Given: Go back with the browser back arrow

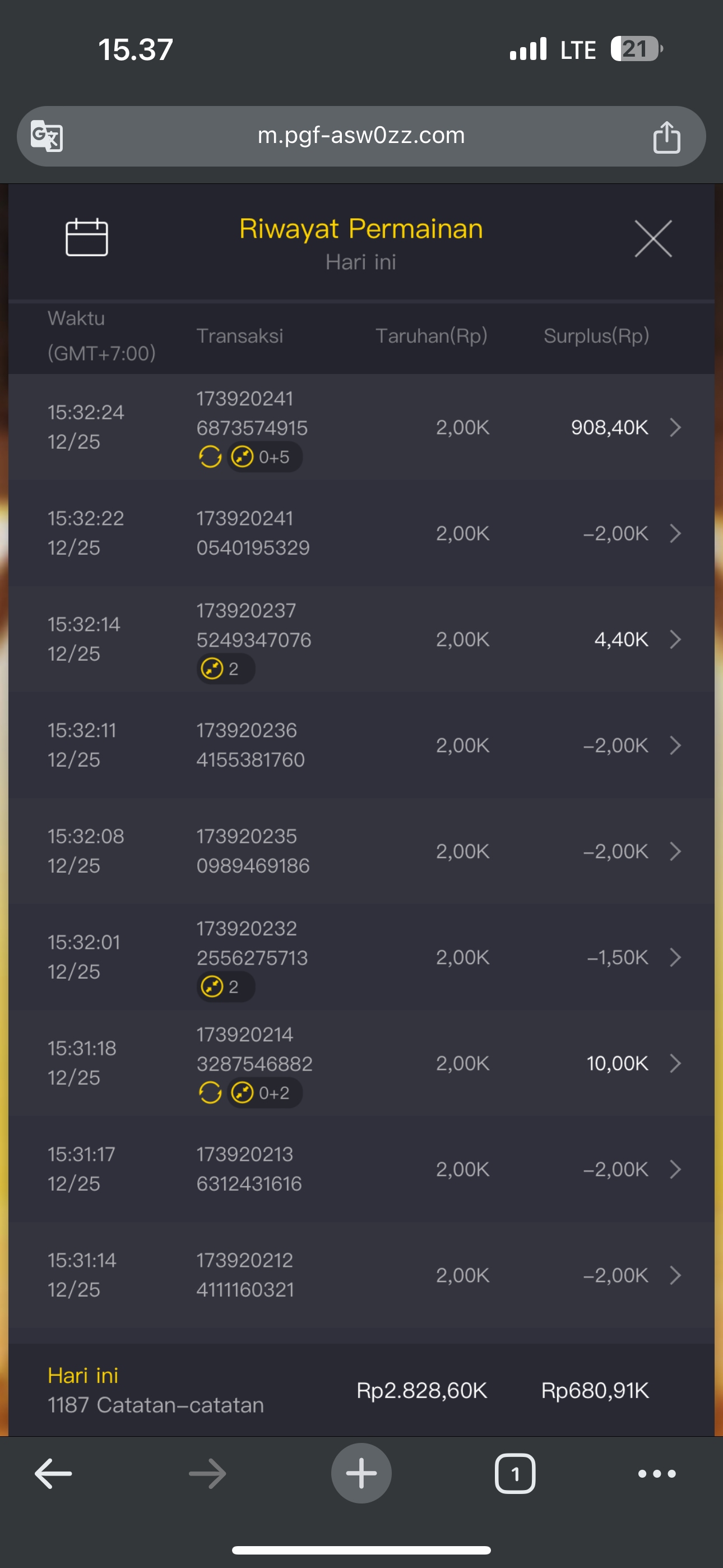Looking at the screenshot, I should point(54,1474).
